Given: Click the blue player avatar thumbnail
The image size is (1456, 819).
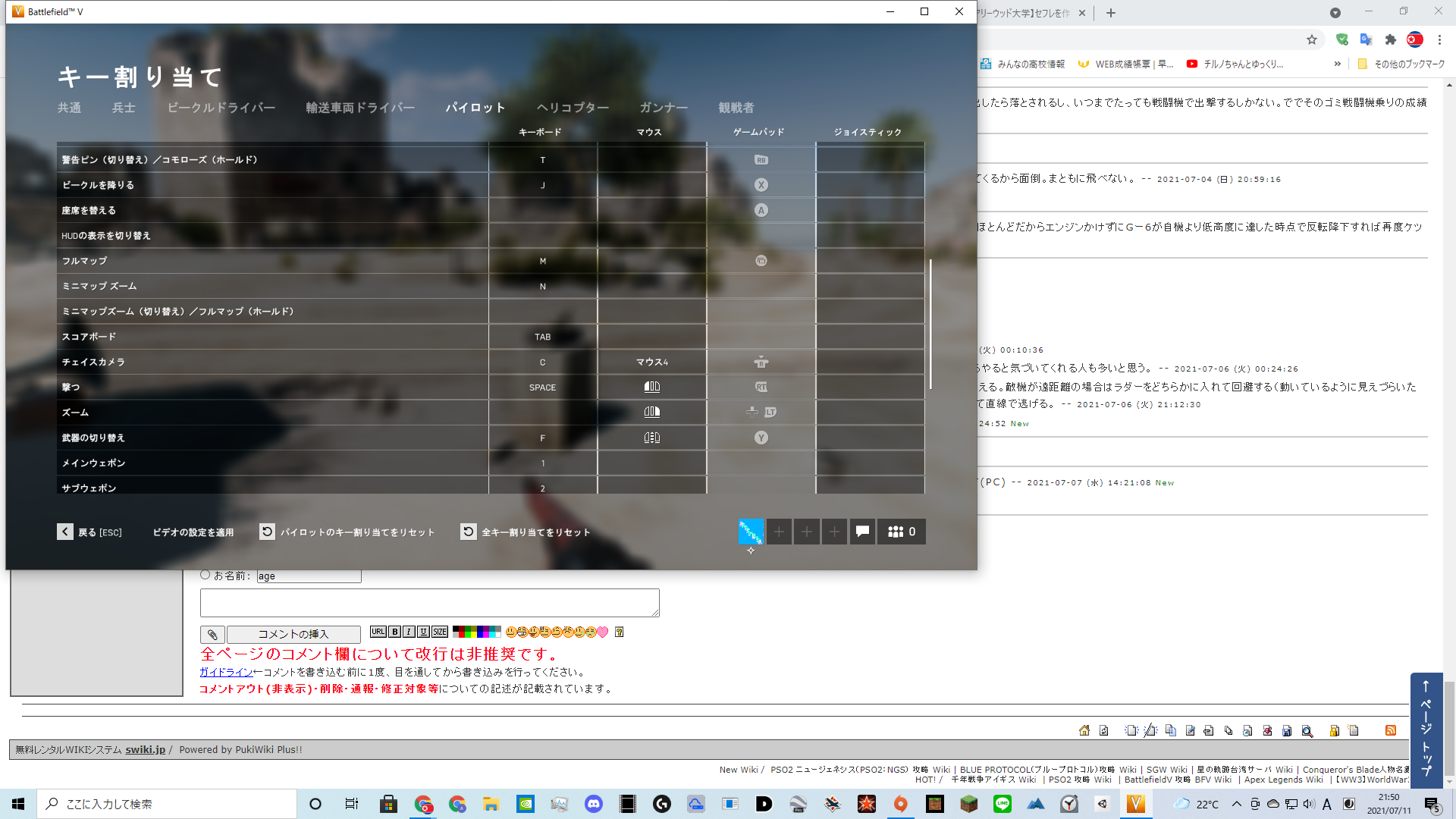Looking at the screenshot, I should pos(751,532).
